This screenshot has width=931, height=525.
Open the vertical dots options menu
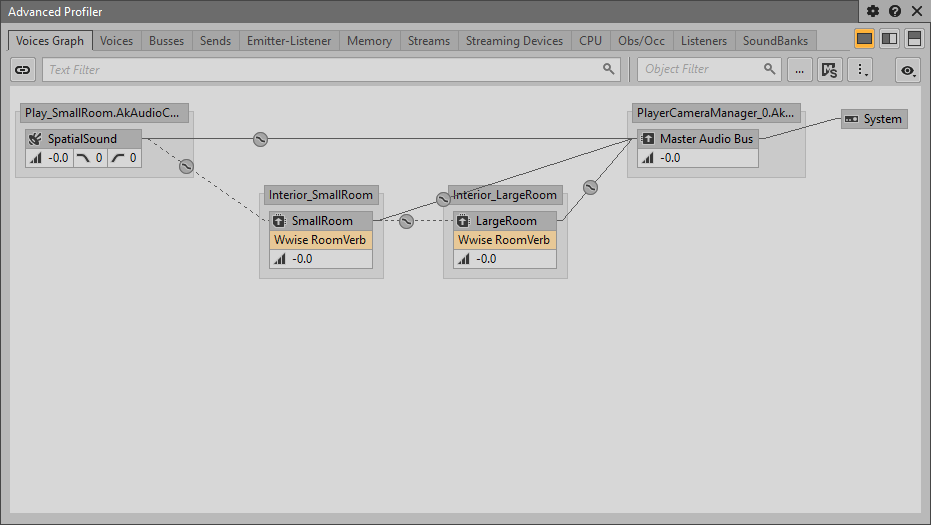click(x=863, y=70)
